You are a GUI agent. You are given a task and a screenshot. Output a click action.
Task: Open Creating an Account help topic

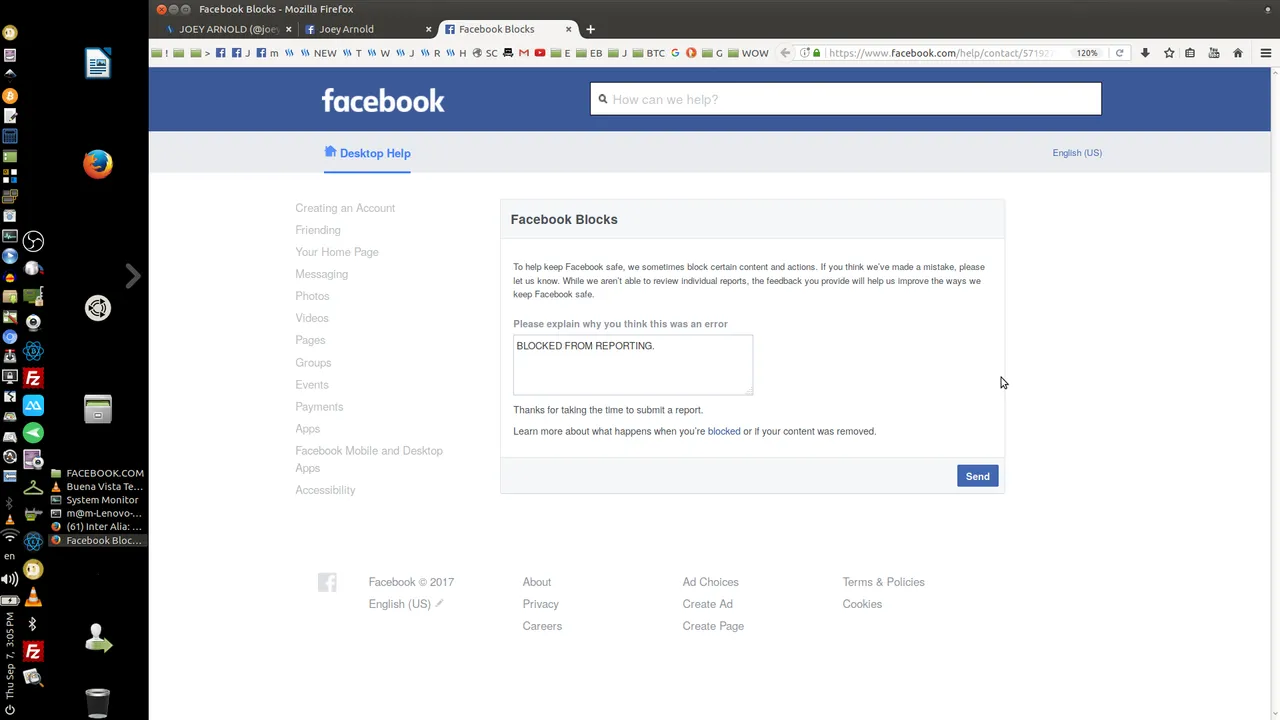pos(345,208)
